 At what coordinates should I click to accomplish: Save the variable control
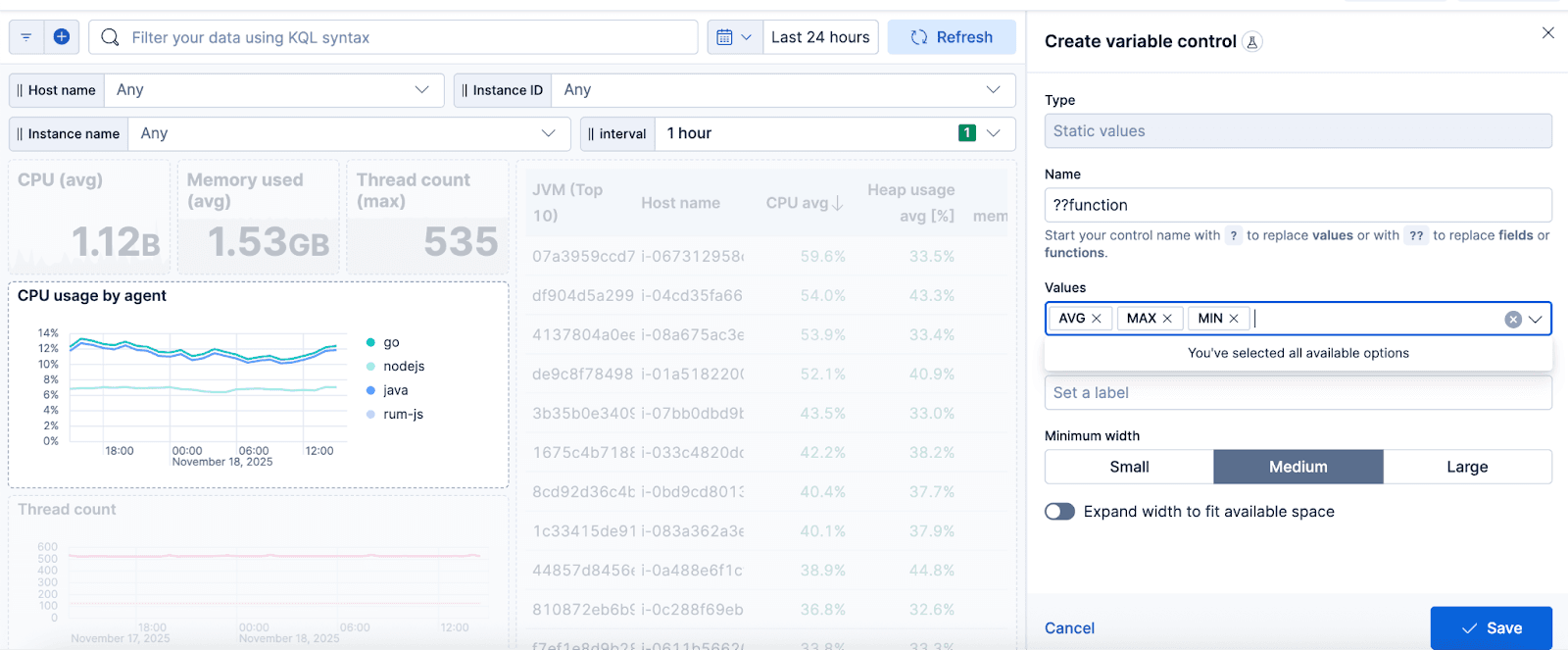tap(1491, 628)
